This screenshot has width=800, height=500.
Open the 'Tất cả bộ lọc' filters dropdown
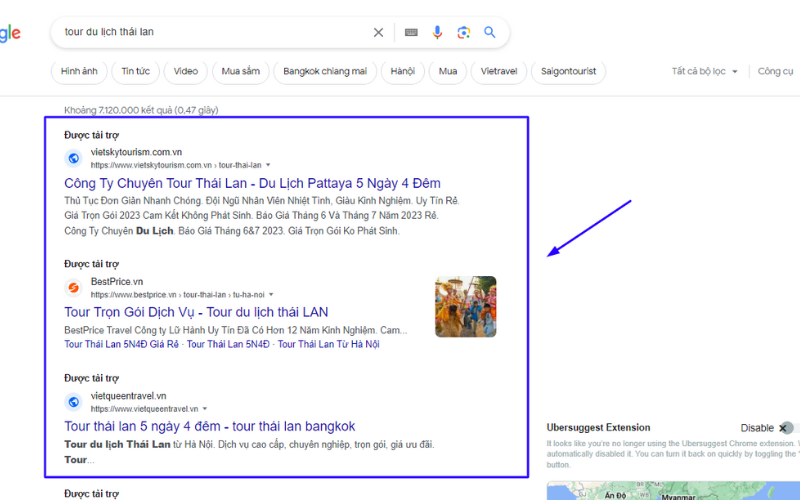[705, 71]
